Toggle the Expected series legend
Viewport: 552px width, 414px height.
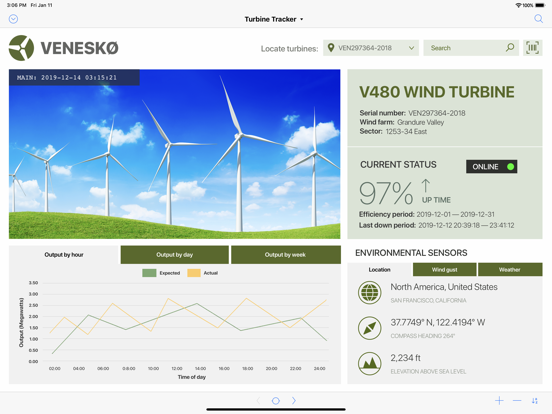coord(161,273)
